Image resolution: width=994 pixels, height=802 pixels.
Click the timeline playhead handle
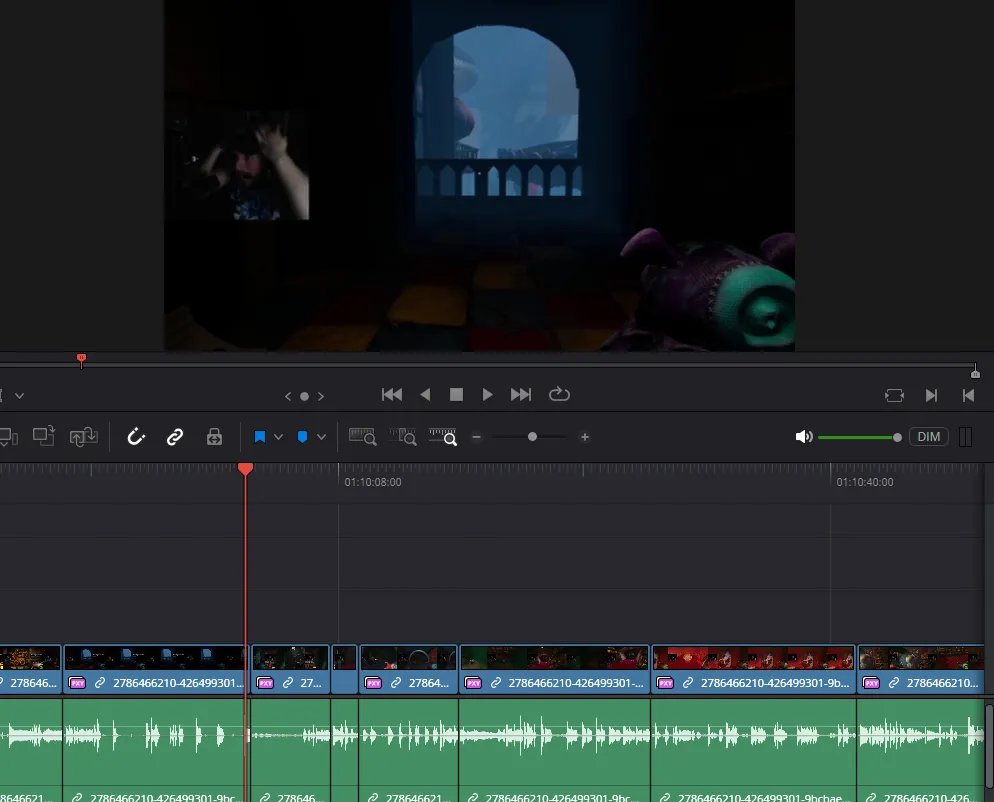[245, 469]
